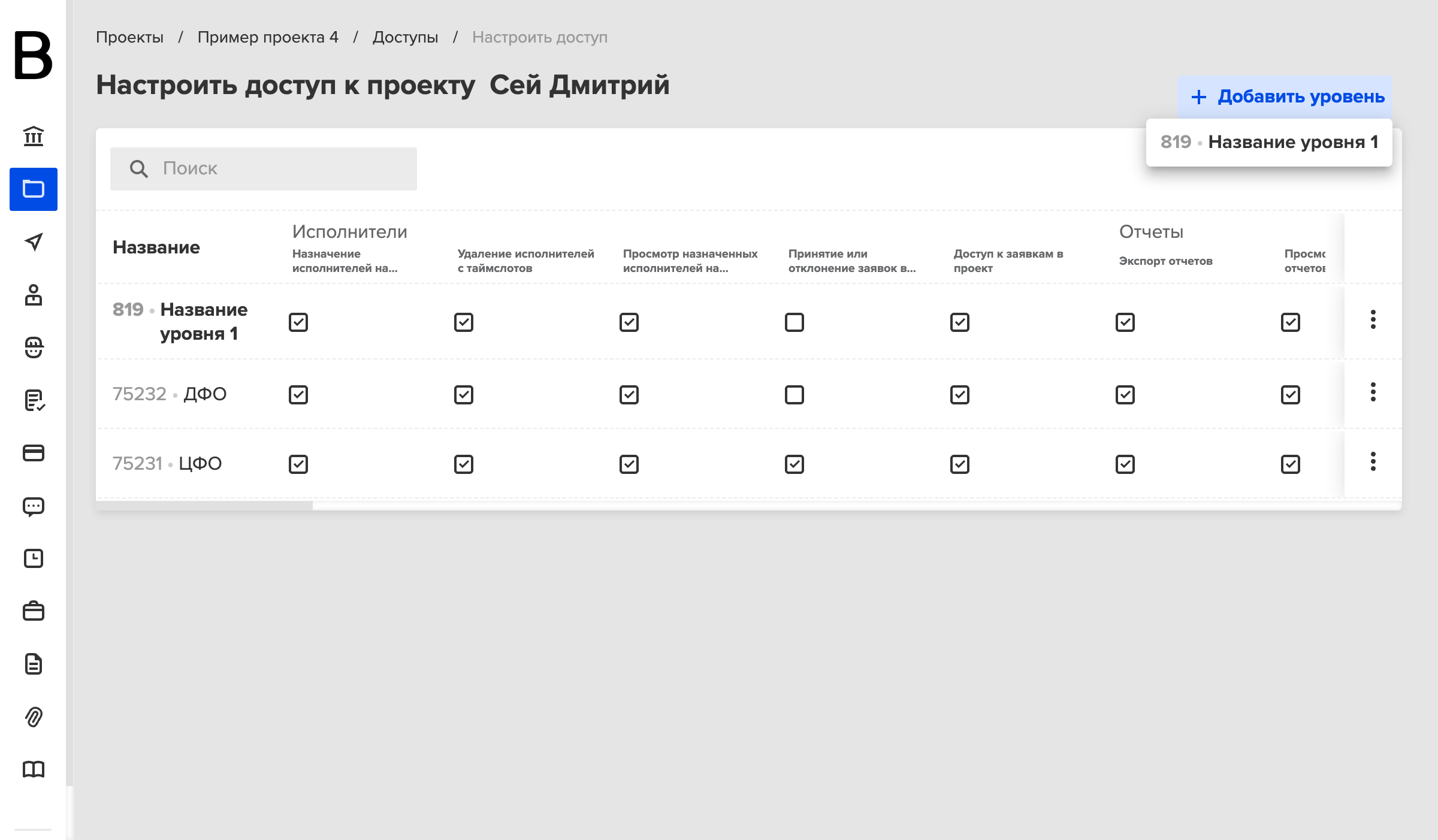Open the briefcase sidebar icon
The width and height of the screenshot is (1438, 840).
(34, 611)
